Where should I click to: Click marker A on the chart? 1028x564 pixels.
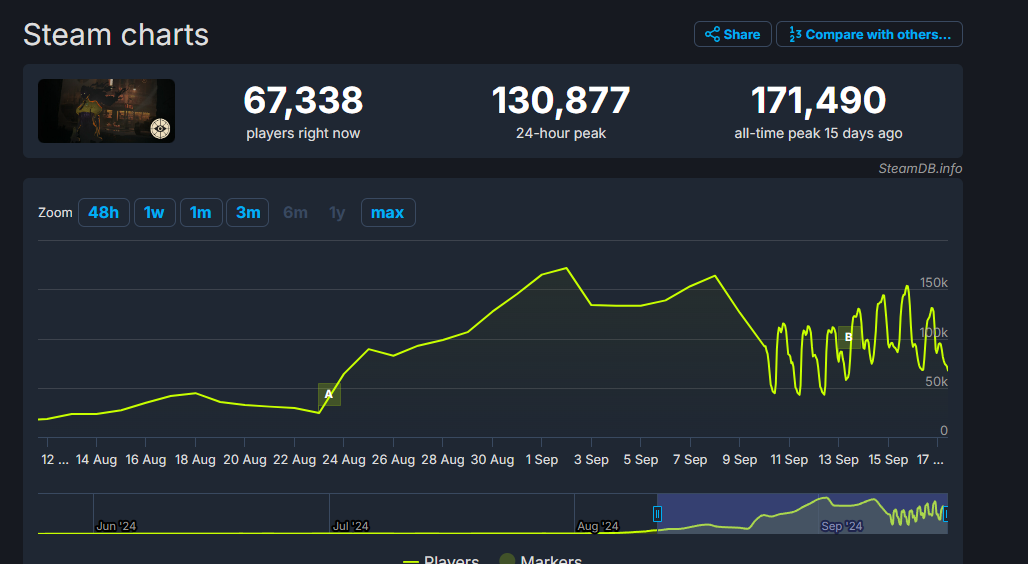pos(329,394)
